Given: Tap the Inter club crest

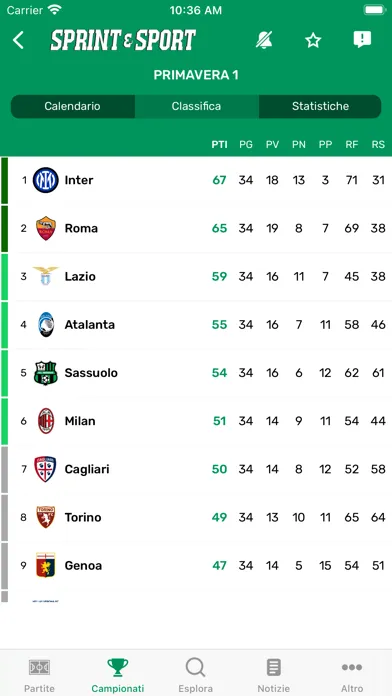Looking at the screenshot, I should click(x=46, y=180).
